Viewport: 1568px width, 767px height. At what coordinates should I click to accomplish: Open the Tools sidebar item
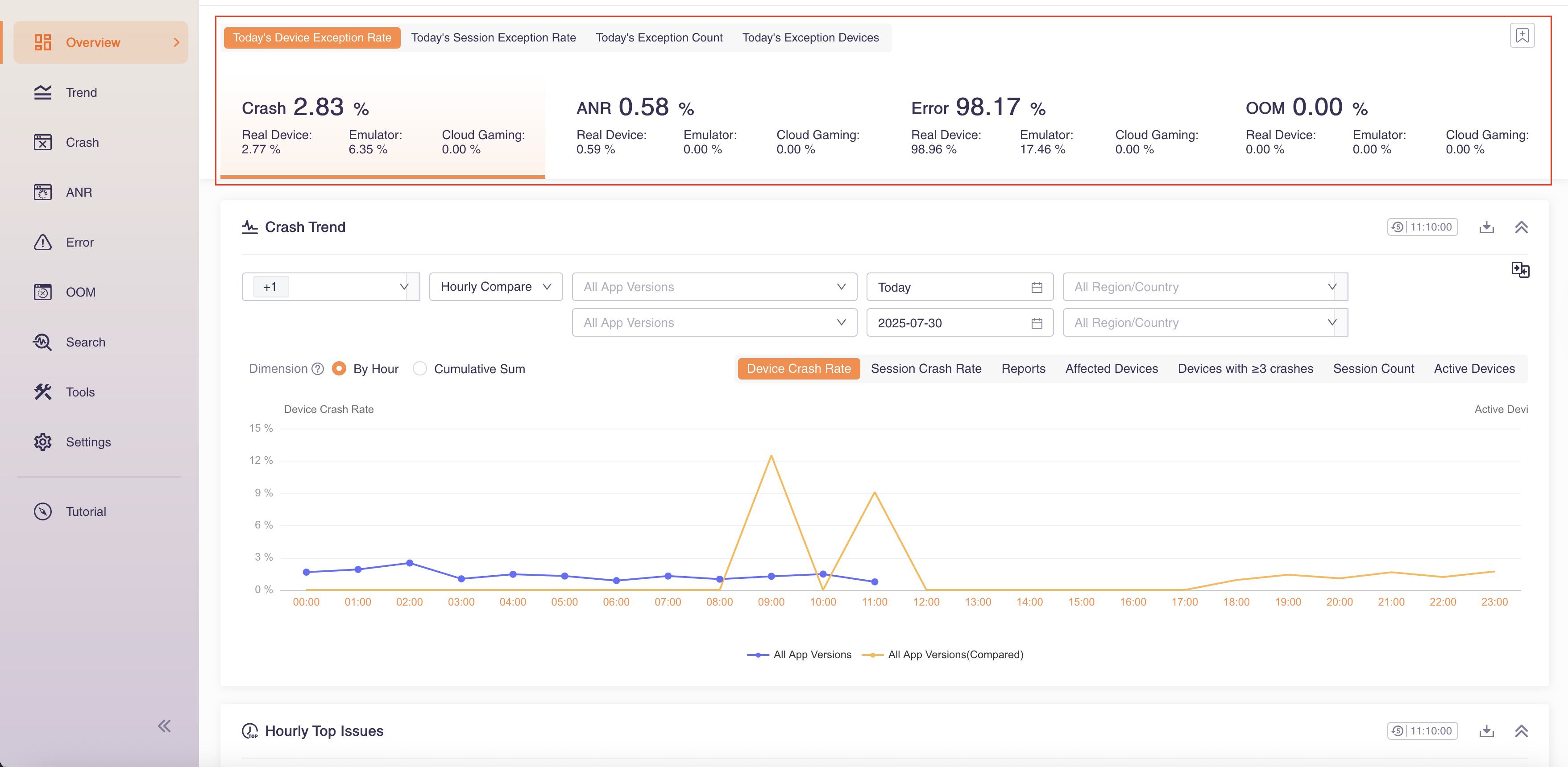[x=80, y=392]
